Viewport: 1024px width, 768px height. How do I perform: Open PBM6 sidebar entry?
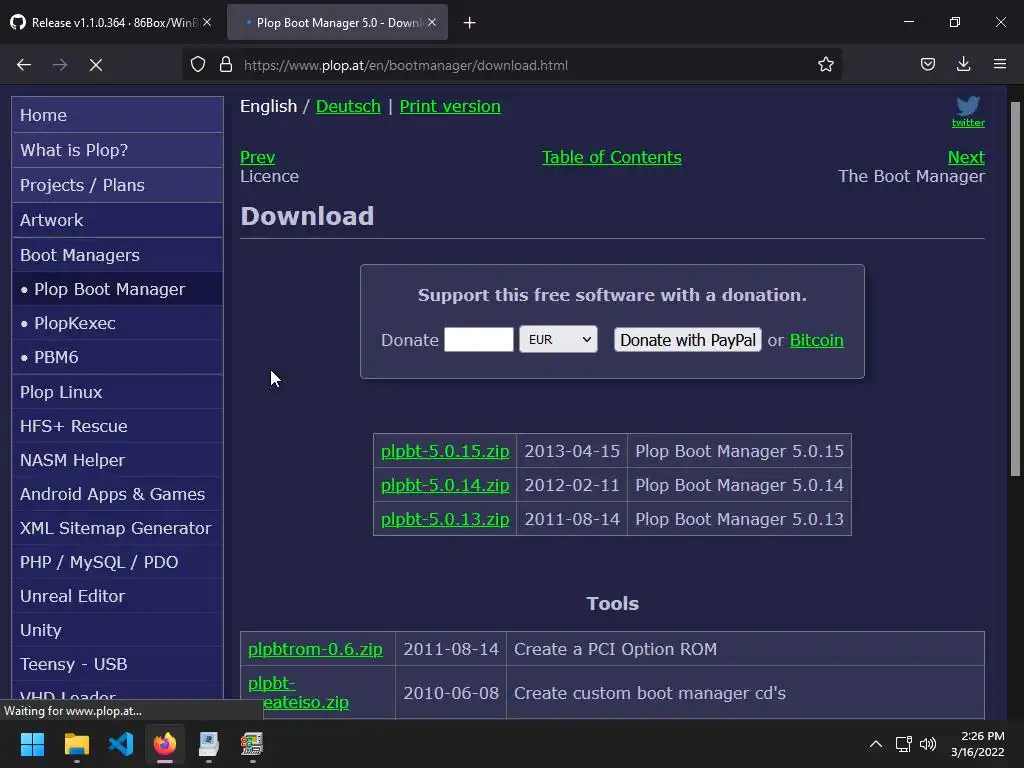118,357
